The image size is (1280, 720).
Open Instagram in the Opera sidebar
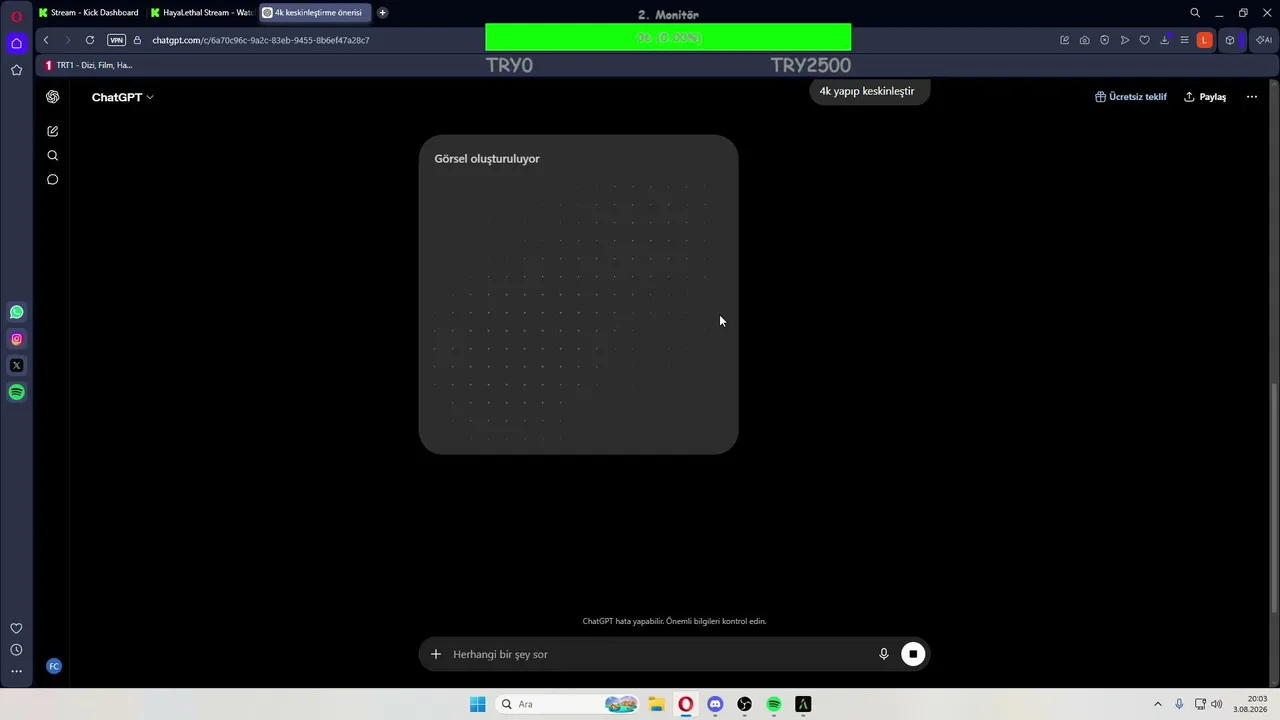pyautogui.click(x=16, y=339)
